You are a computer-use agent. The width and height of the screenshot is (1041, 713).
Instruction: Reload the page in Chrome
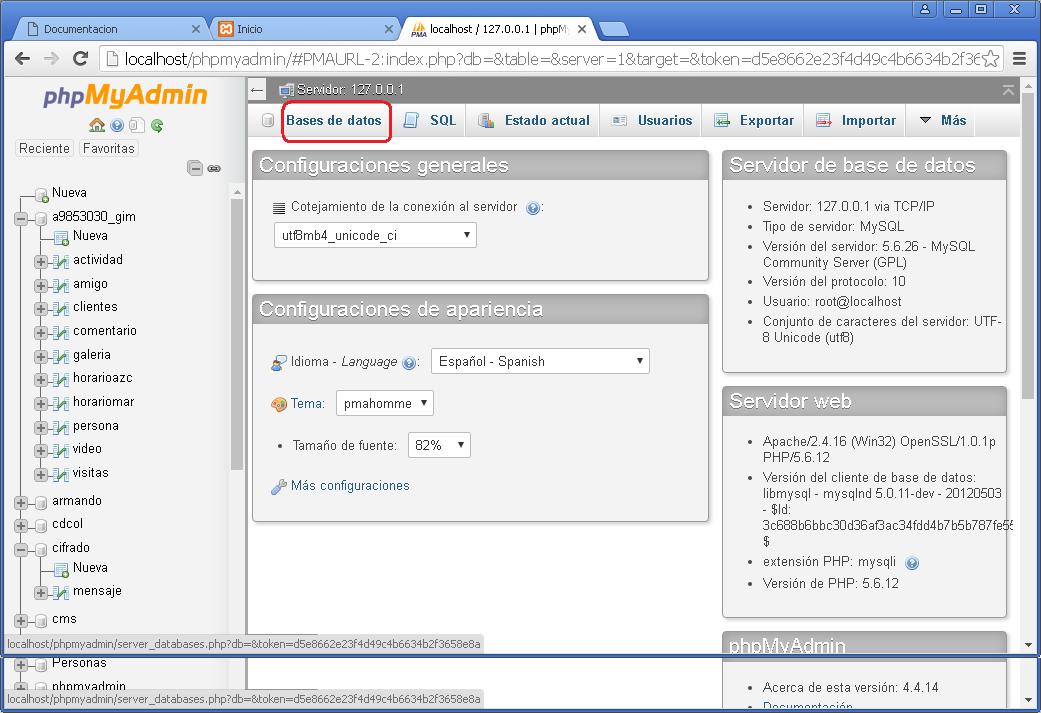click(80, 58)
